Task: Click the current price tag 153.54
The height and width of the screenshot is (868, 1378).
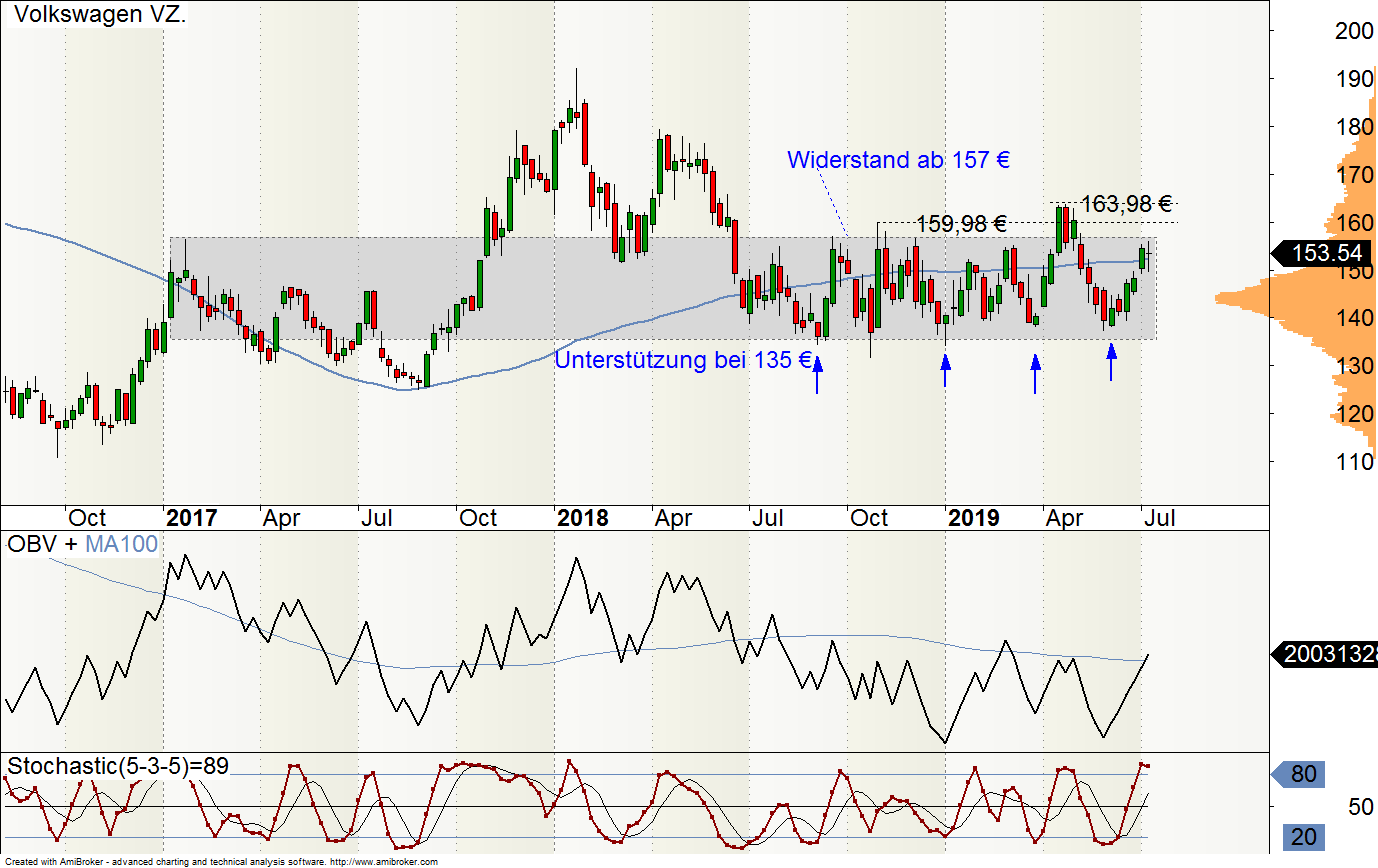Action: [x=1322, y=254]
